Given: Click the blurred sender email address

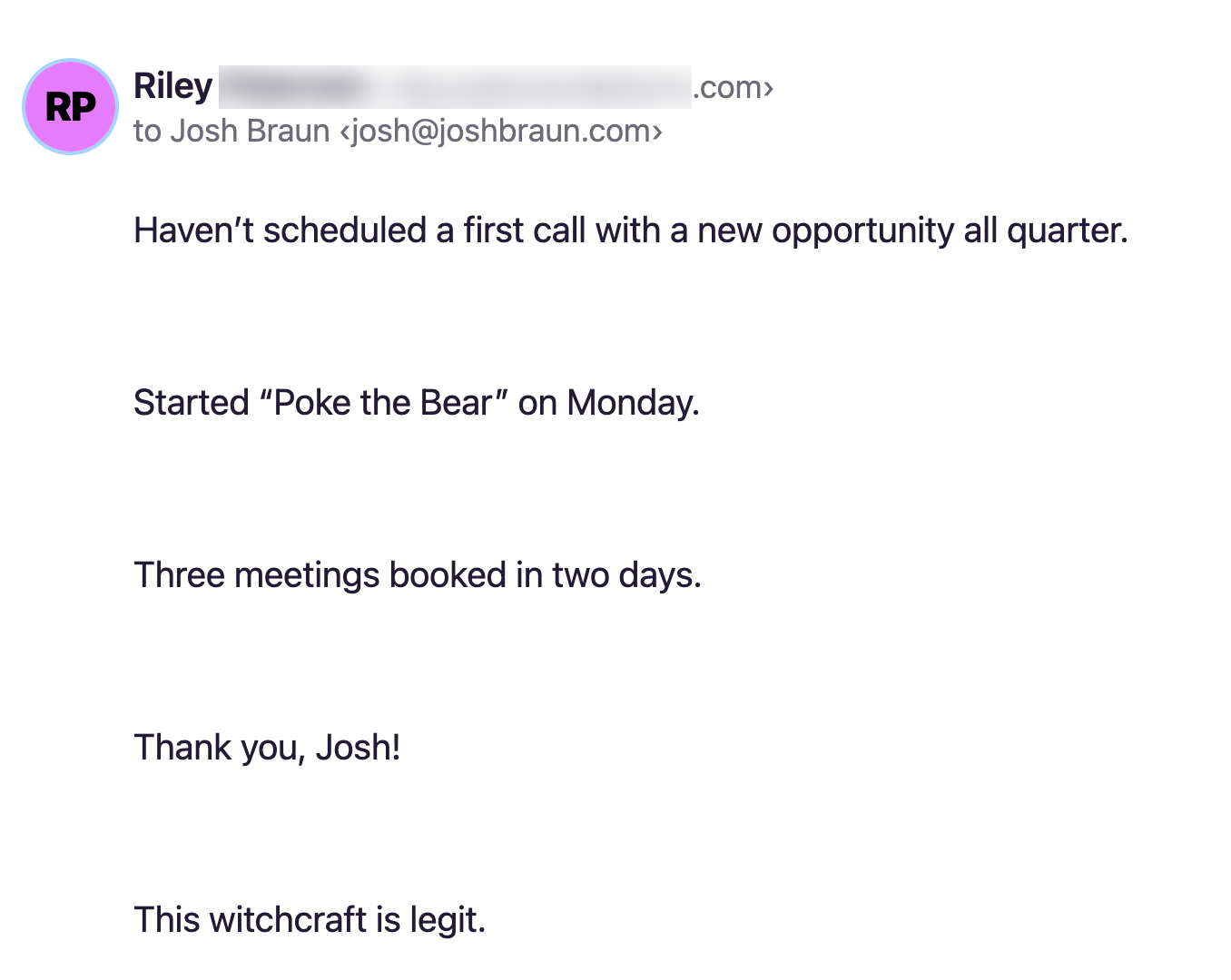Looking at the screenshot, I should click(x=455, y=87).
